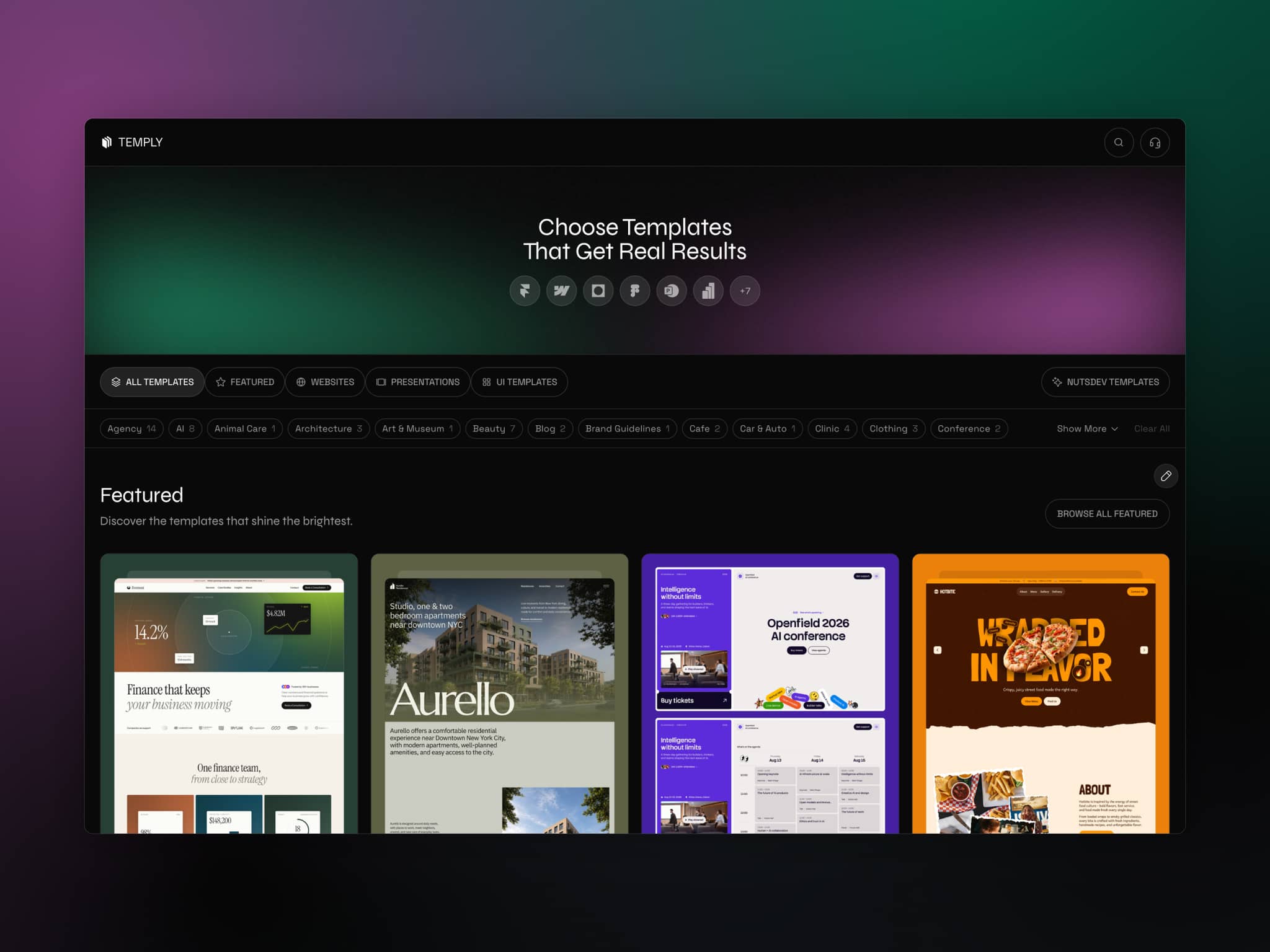Open the finance template thumbnail
Image resolution: width=1270 pixels, height=952 pixels.
click(229, 694)
